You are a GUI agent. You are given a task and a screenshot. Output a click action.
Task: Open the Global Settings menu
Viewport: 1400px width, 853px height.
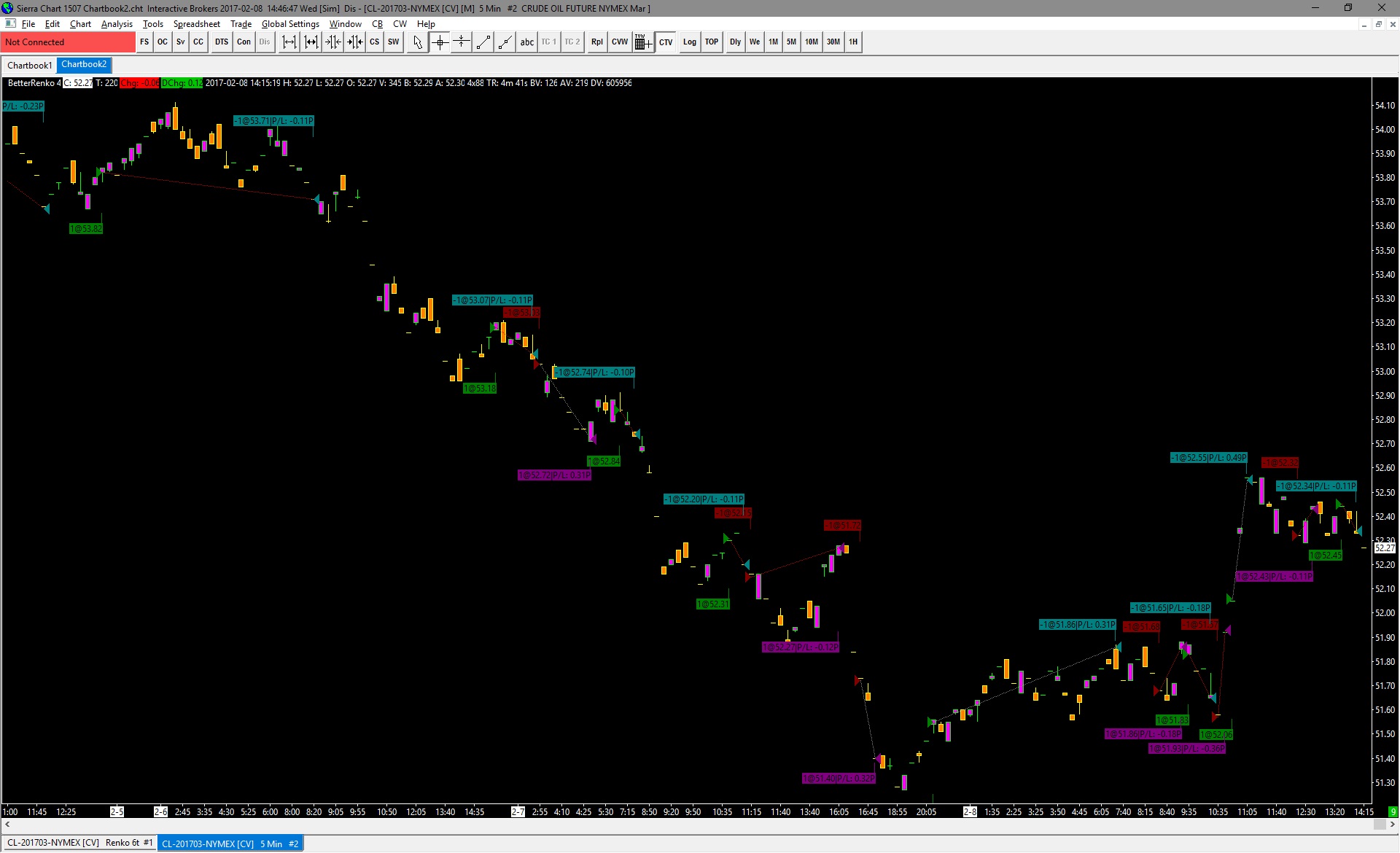click(290, 24)
